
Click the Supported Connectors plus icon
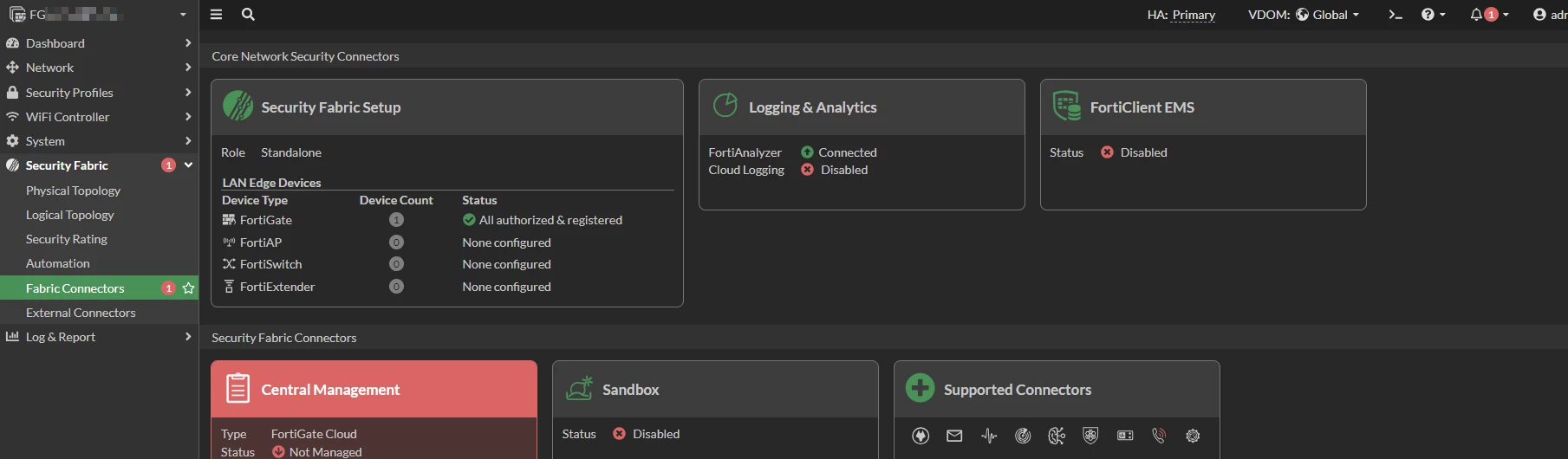pyautogui.click(x=921, y=389)
